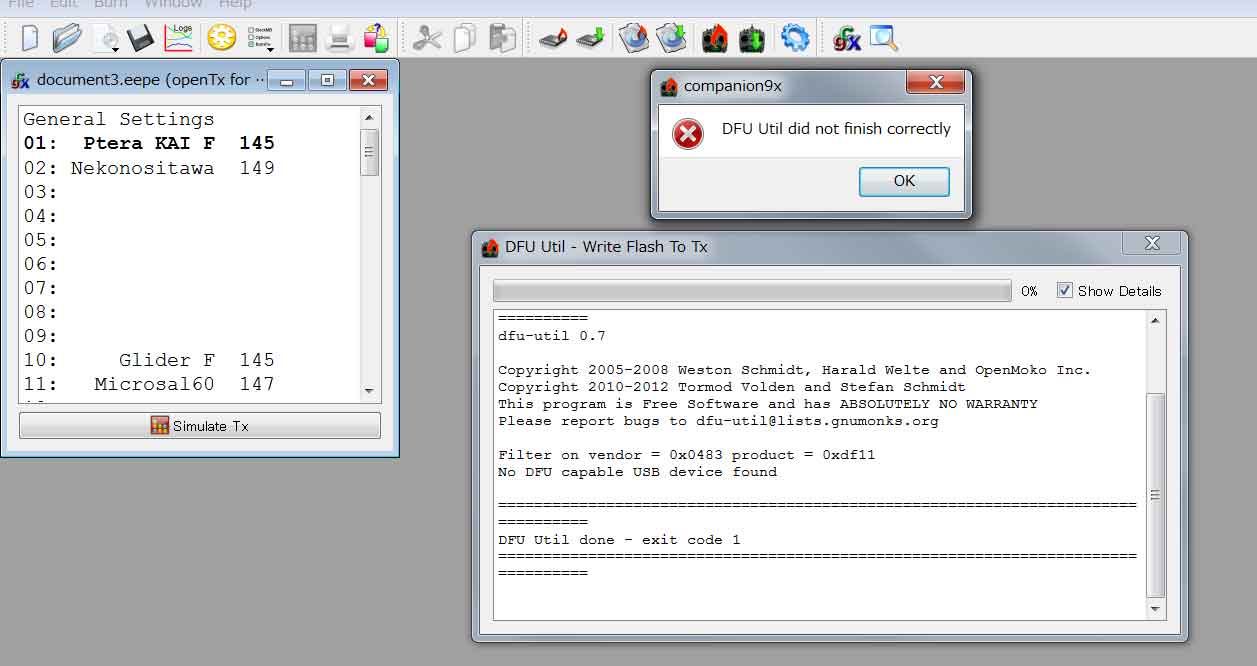This screenshot has width=1257, height=666.
Task: Copy using the double-page icon
Action: tap(465, 39)
